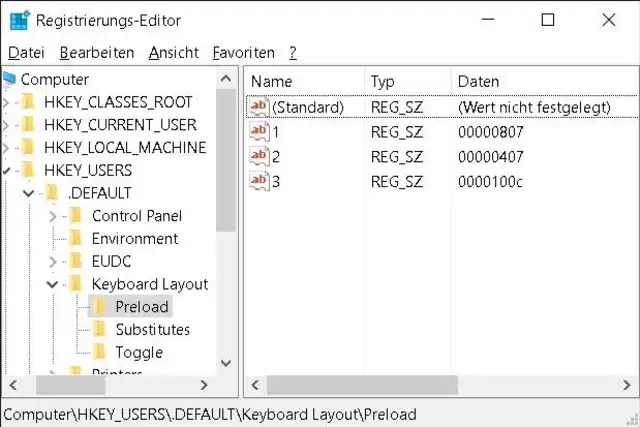Collapse the .DEFAULT node
This screenshot has width=640, height=427.
click(x=29, y=193)
